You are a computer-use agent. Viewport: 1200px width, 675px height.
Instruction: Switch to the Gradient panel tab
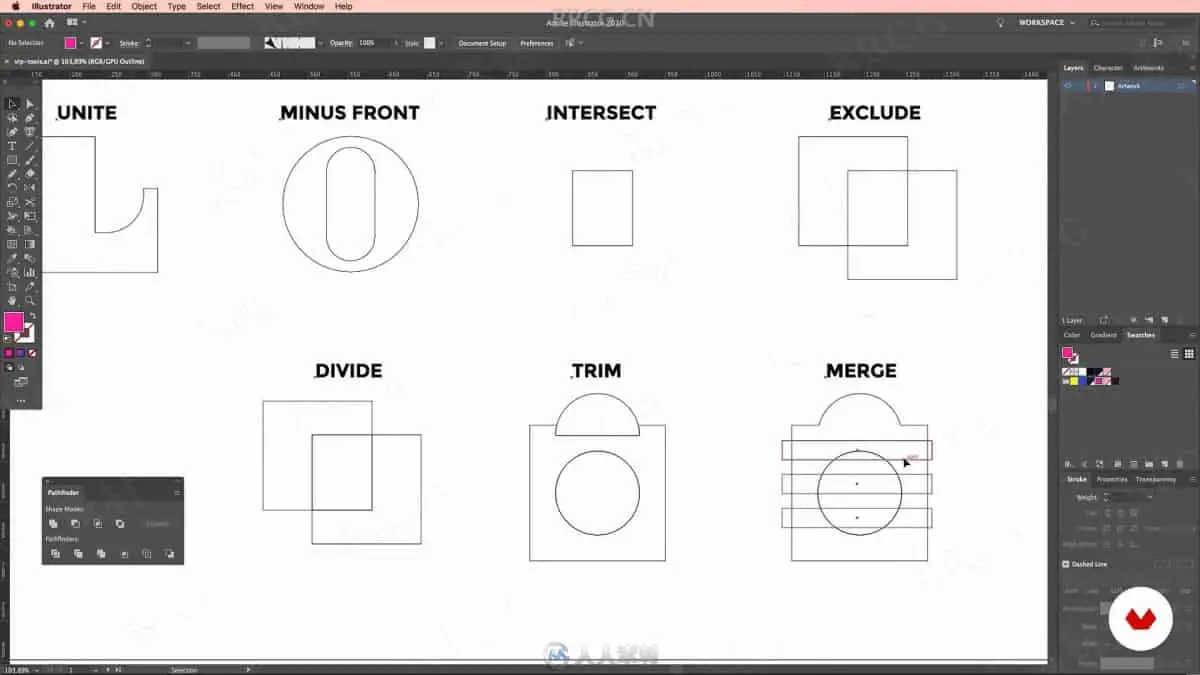(1103, 335)
